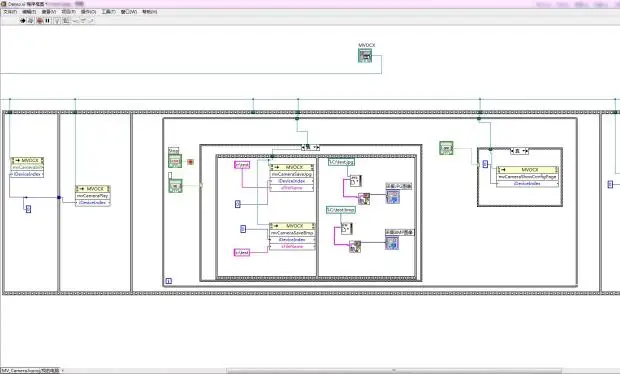Click the red loop stop condition terminal

(190, 162)
